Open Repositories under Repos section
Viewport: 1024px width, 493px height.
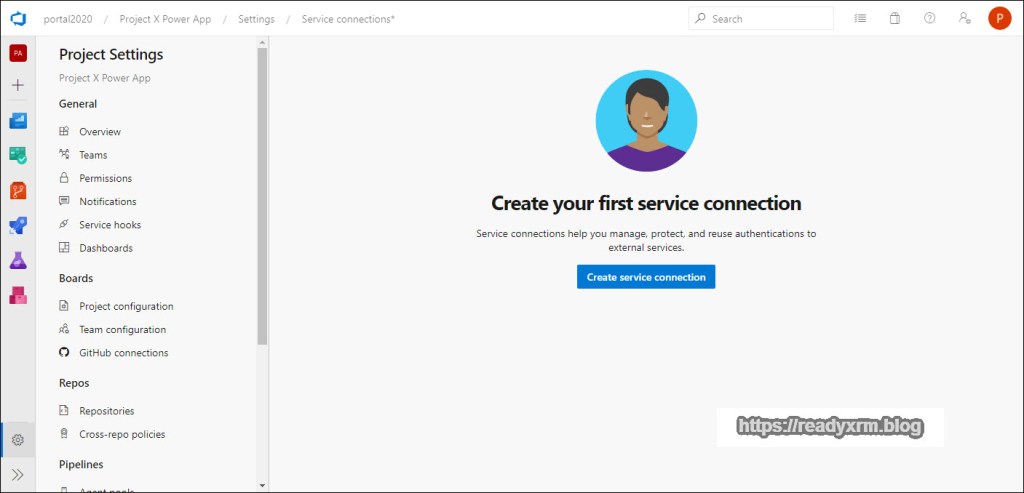coord(106,411)
